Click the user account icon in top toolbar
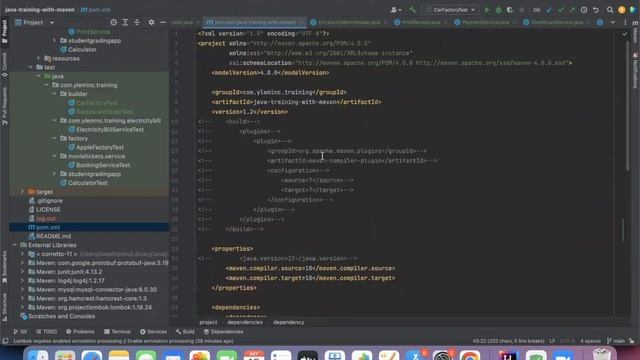Image resolution: width=640 pixels, height=360 pixels. point(396,10)
